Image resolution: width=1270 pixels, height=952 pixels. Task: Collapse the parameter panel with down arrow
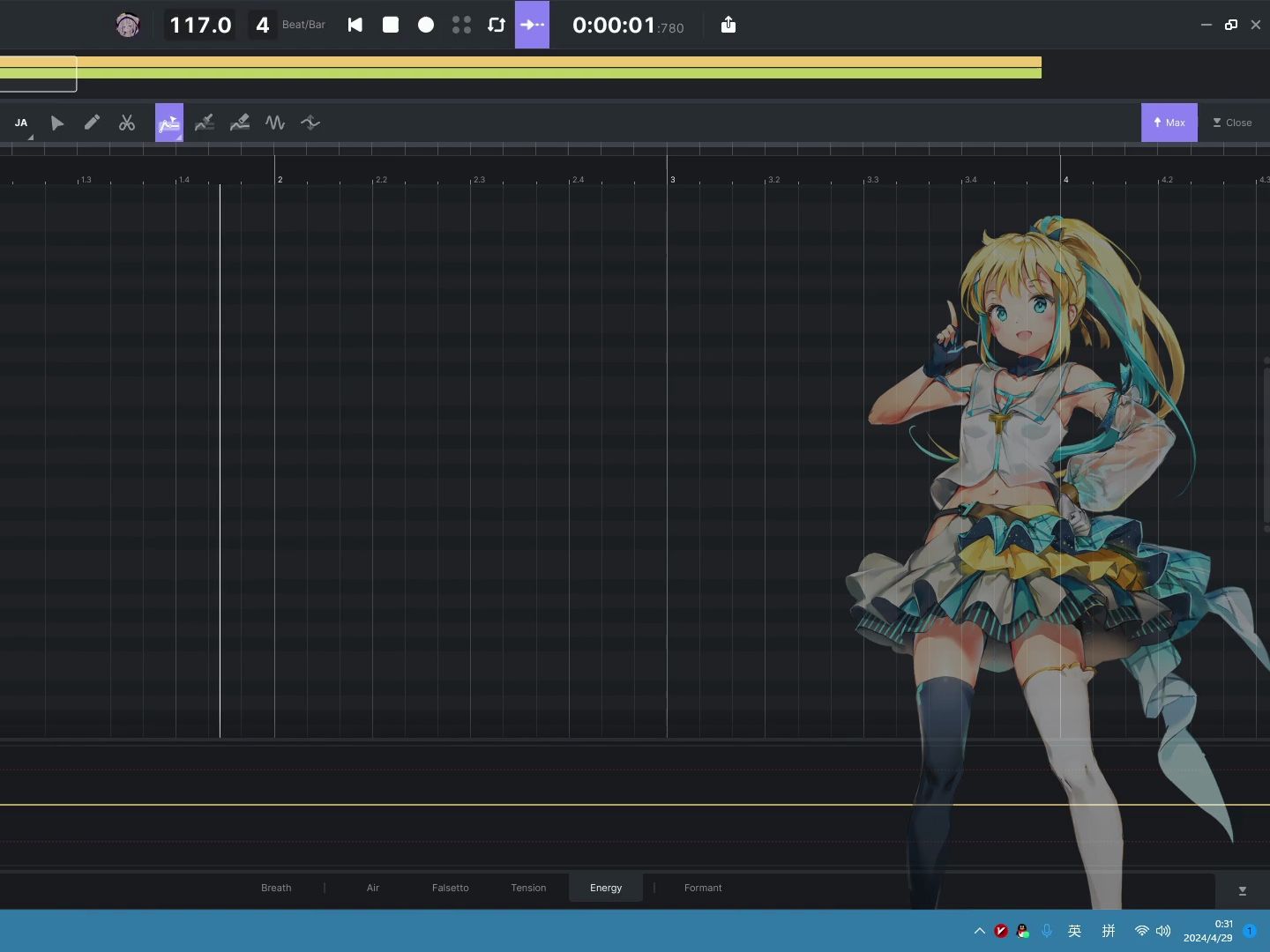pos(1243,891)
